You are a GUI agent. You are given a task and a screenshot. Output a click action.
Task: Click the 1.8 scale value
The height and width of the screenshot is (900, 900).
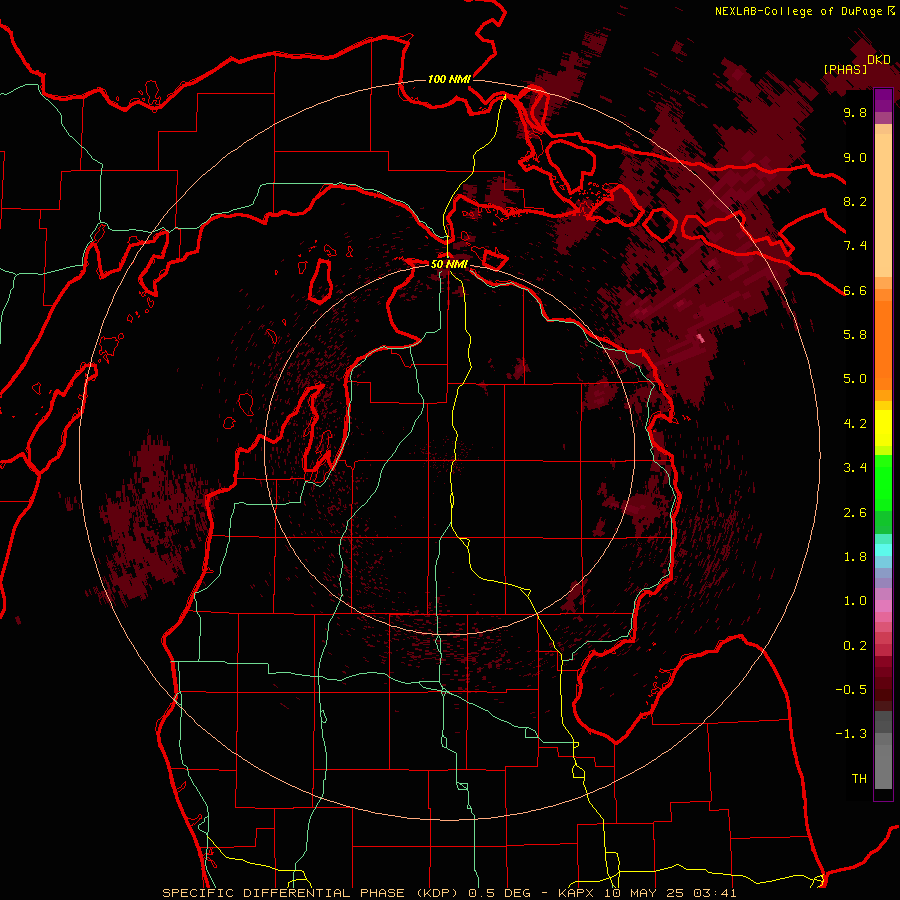pyautogui.click(x=855, y=557)
